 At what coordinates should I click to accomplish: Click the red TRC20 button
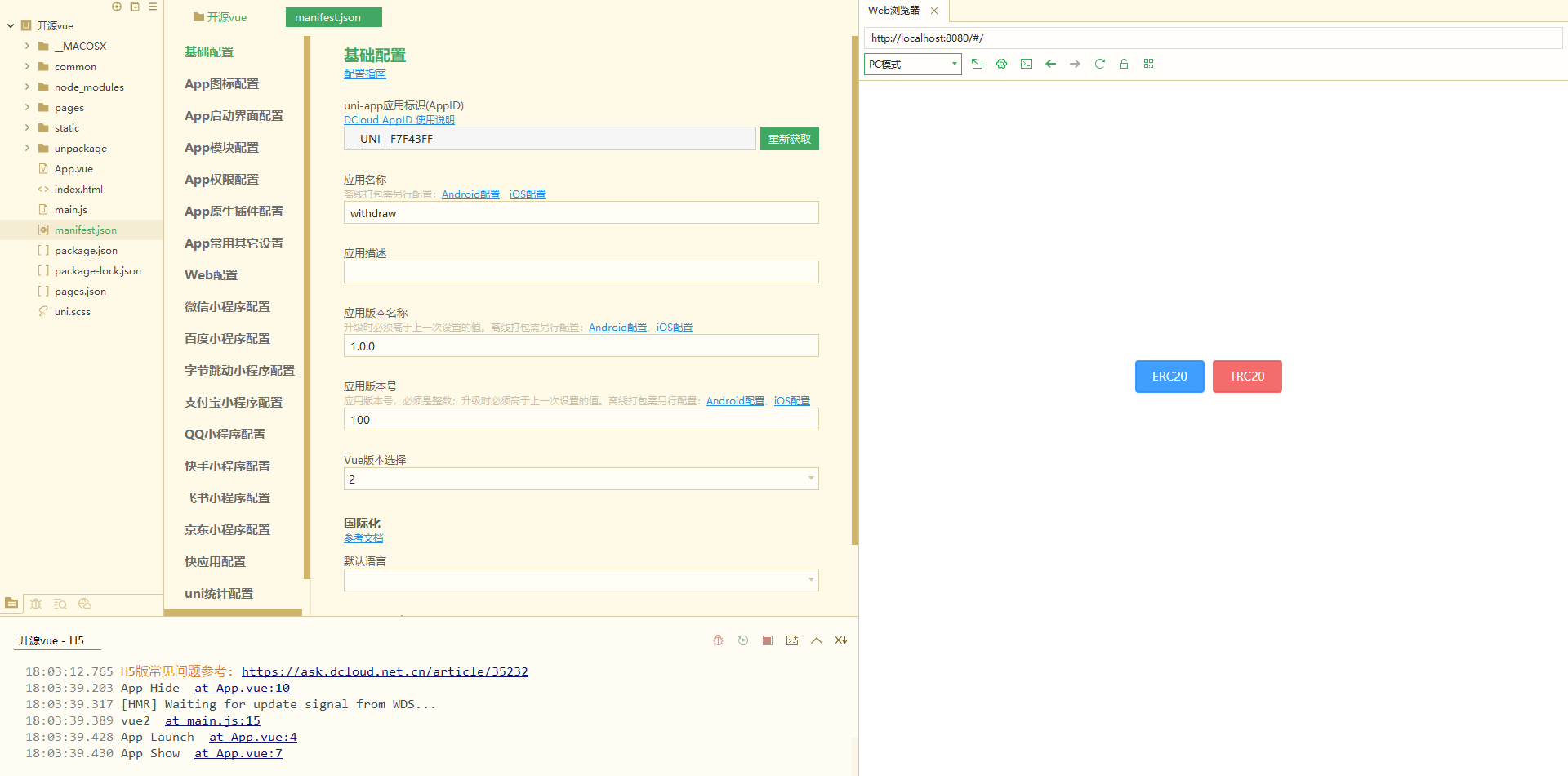[1246, 377]
